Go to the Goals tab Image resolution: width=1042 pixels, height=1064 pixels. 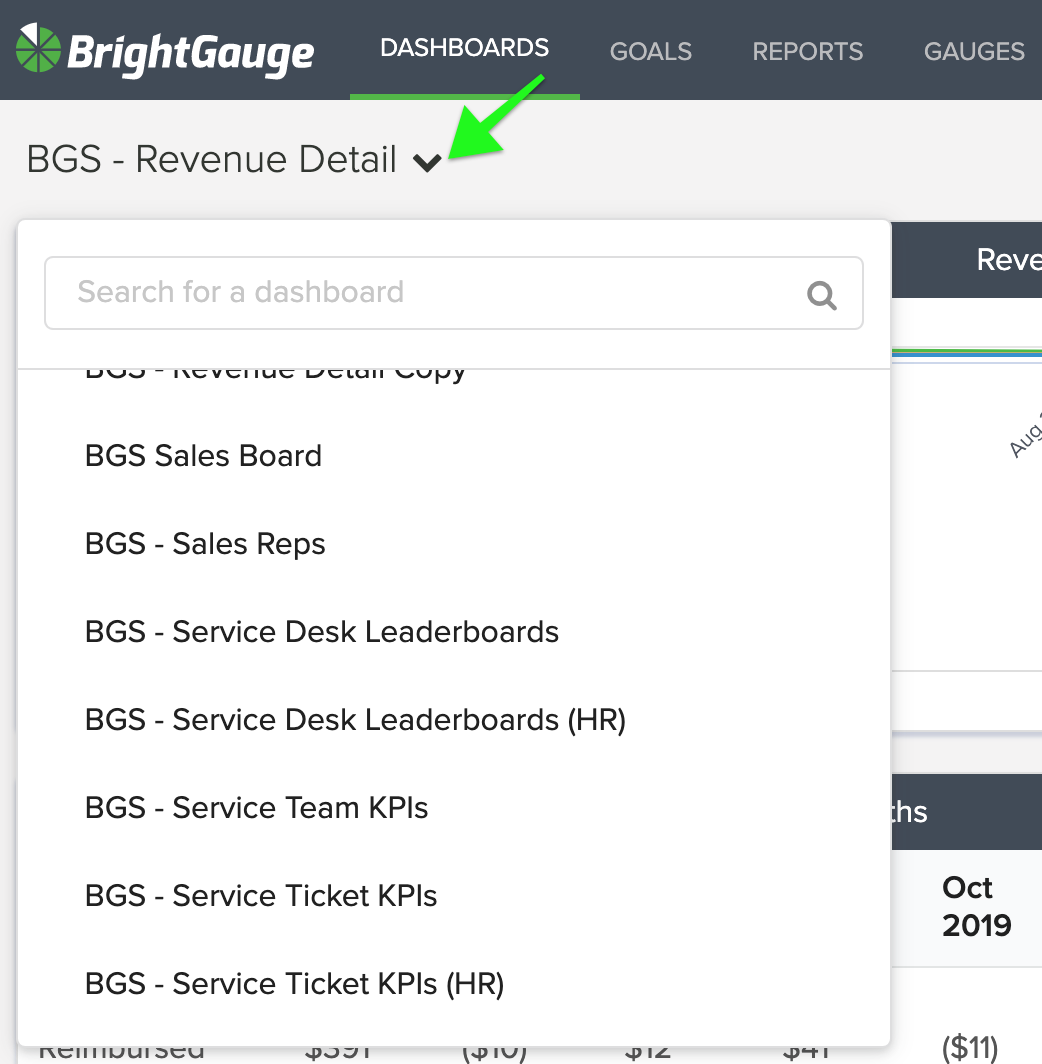651,52
